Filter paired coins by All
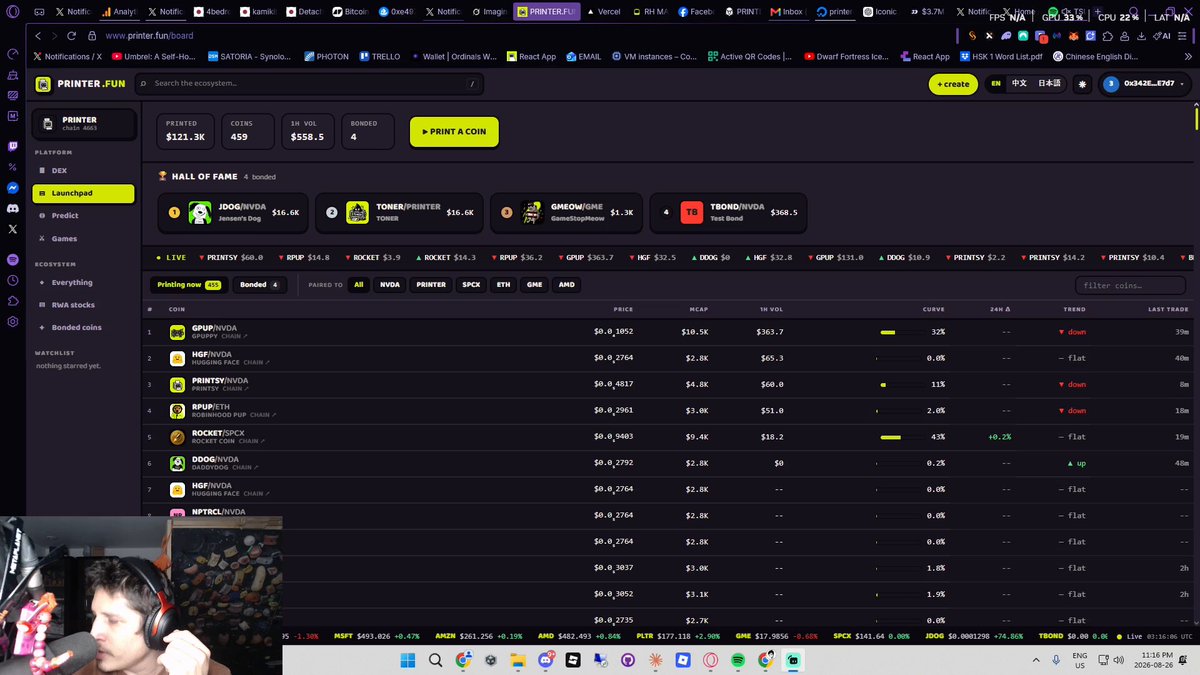The image size is (1200, 675). (358, 285)
